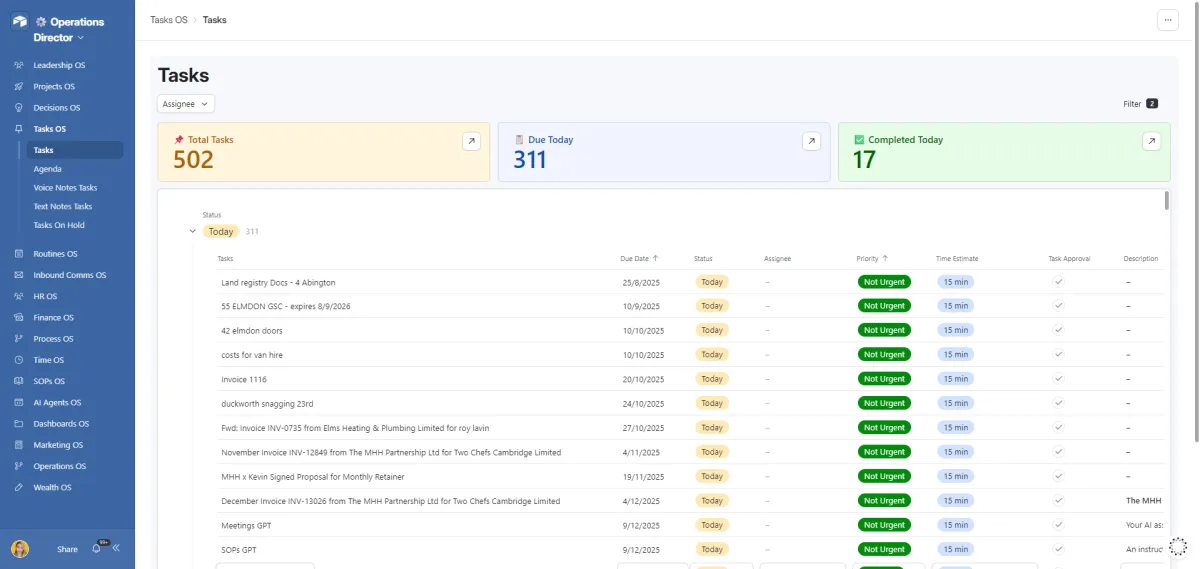Click the Filter button
Image resolution: width=1200 pixels, height=569 pixels.
point(1139,104)
